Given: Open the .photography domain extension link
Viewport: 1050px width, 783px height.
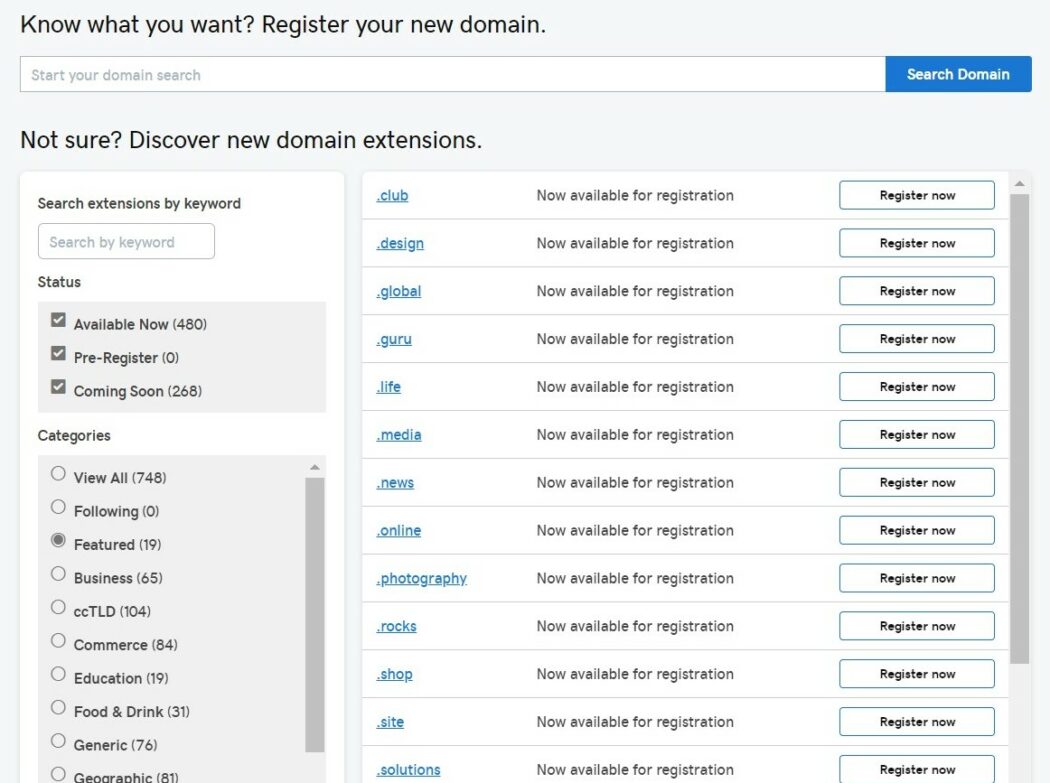Looking at the screenshot, I should (421, 578).
